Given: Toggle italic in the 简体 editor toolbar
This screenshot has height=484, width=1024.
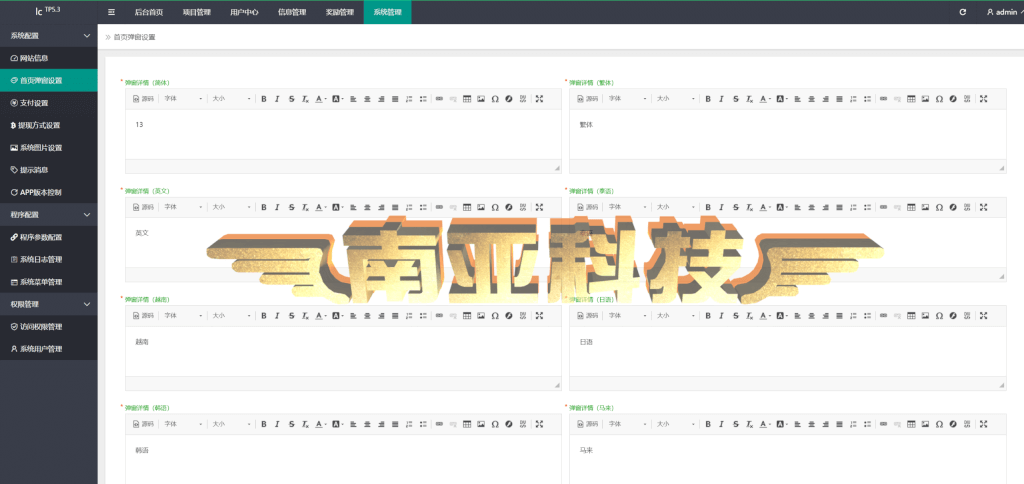Looking at the screenshot, I should point(277,99).
